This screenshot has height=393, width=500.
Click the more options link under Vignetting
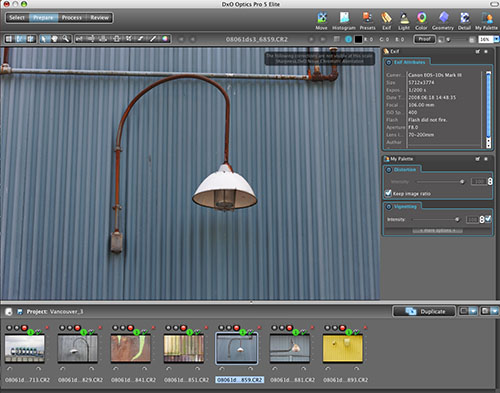coord(437,231)
